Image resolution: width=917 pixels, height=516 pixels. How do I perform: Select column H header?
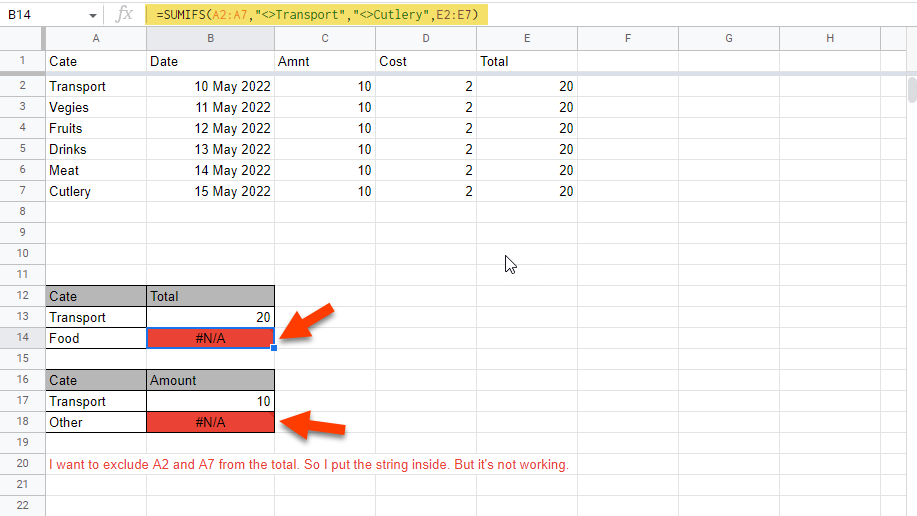[x=830, y=38]
